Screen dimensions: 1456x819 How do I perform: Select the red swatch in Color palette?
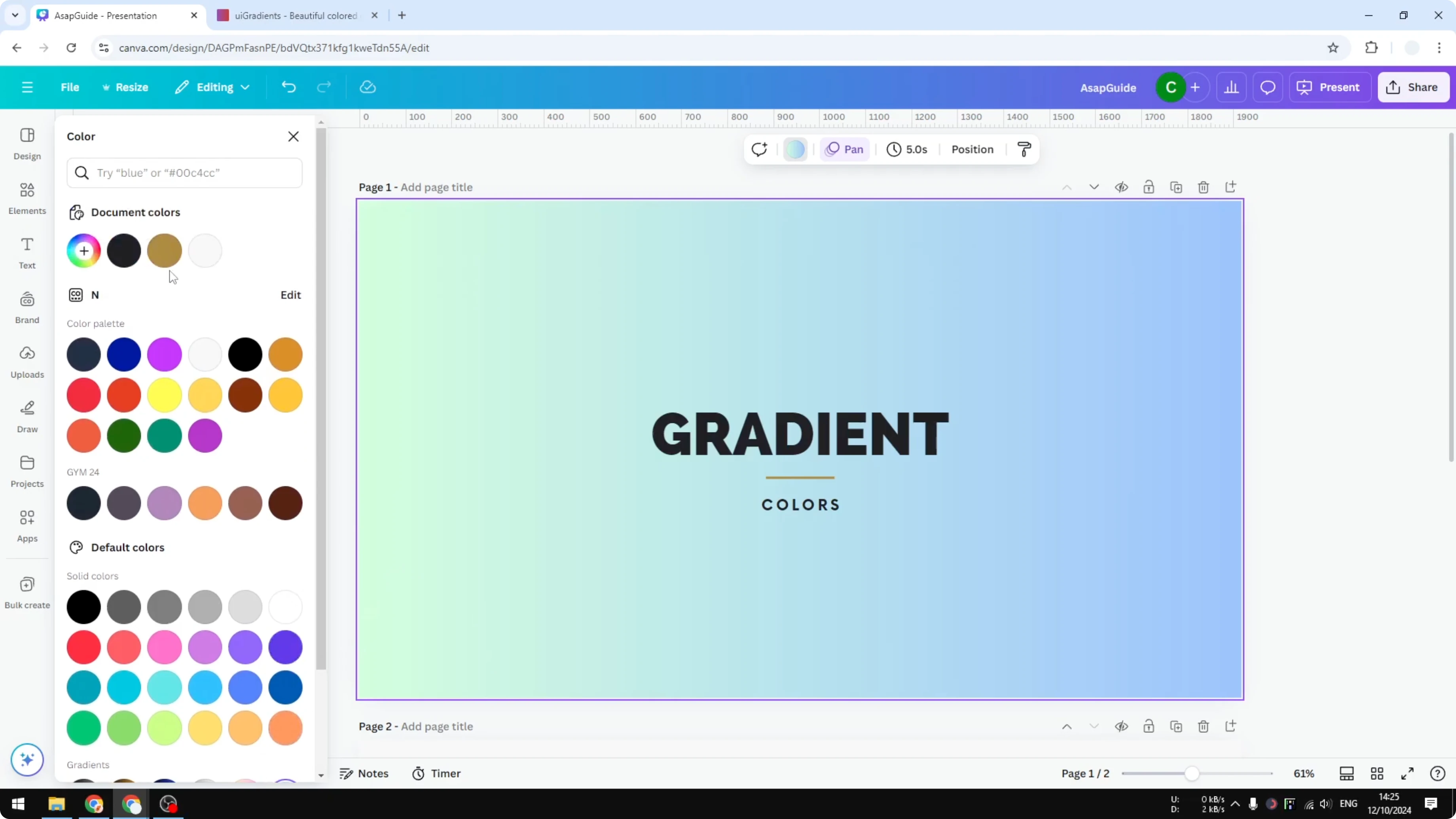[x=83, y=394]
